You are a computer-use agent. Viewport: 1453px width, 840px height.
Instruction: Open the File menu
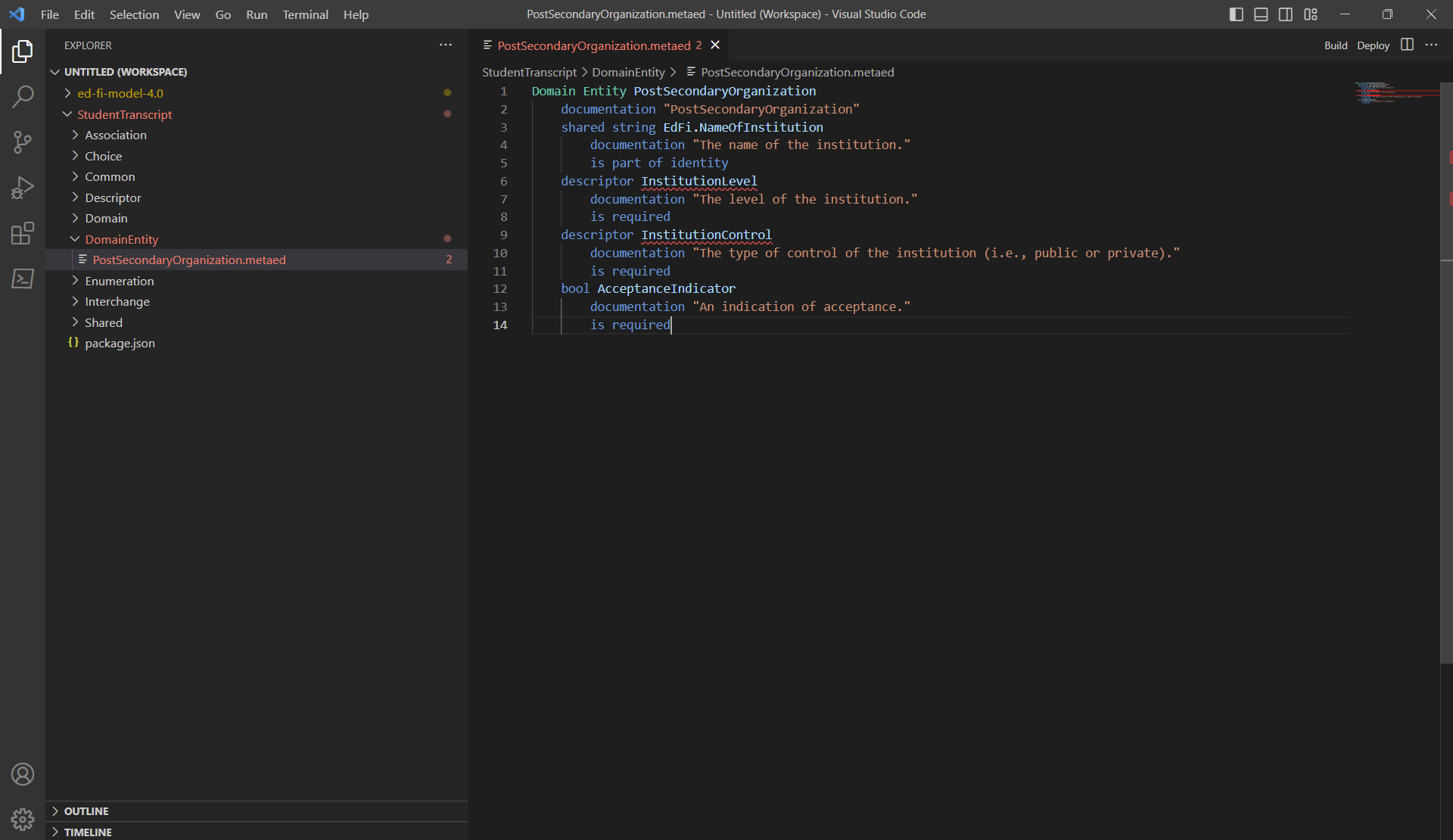(50, 14)
